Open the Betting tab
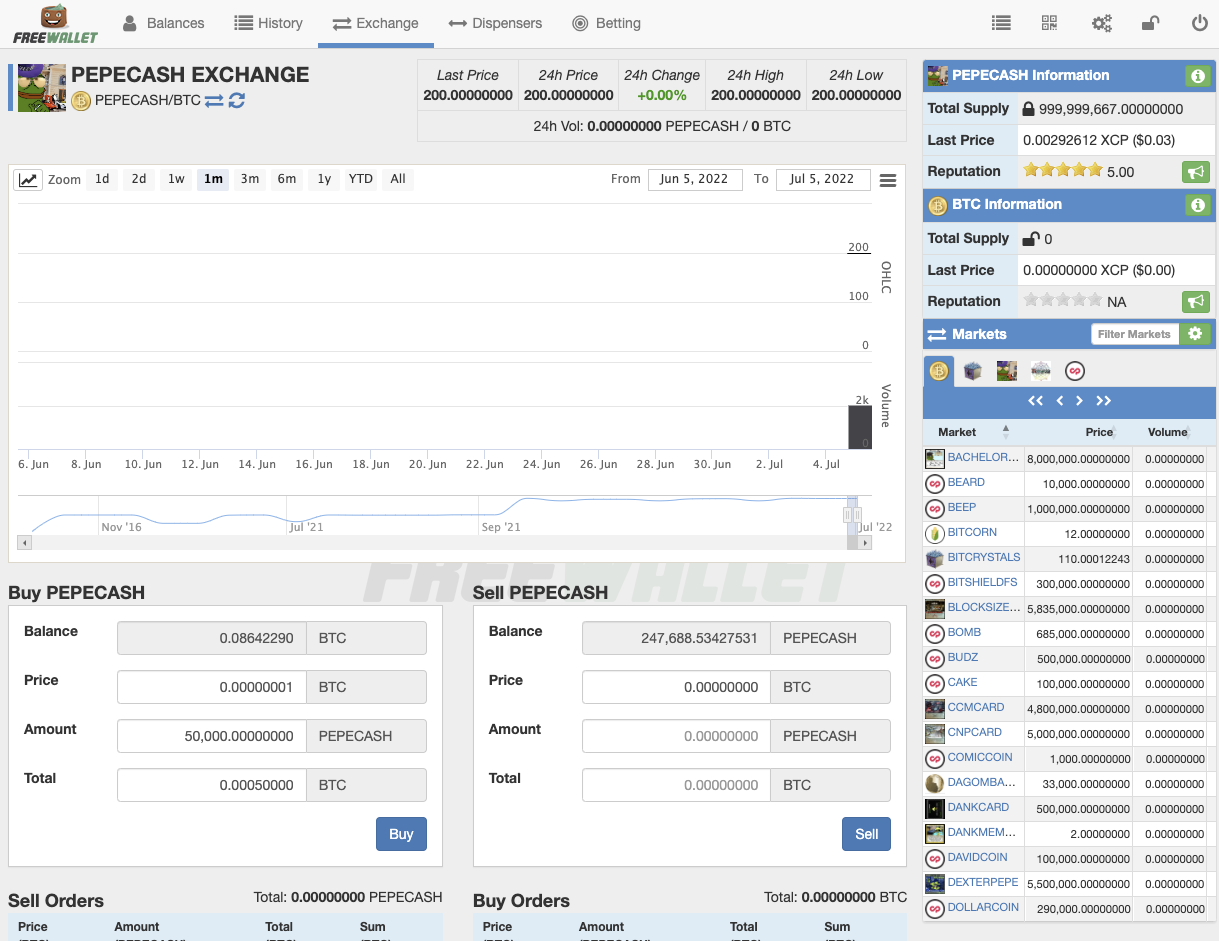Screen dimensions: 1219x941 pos(606,23)
